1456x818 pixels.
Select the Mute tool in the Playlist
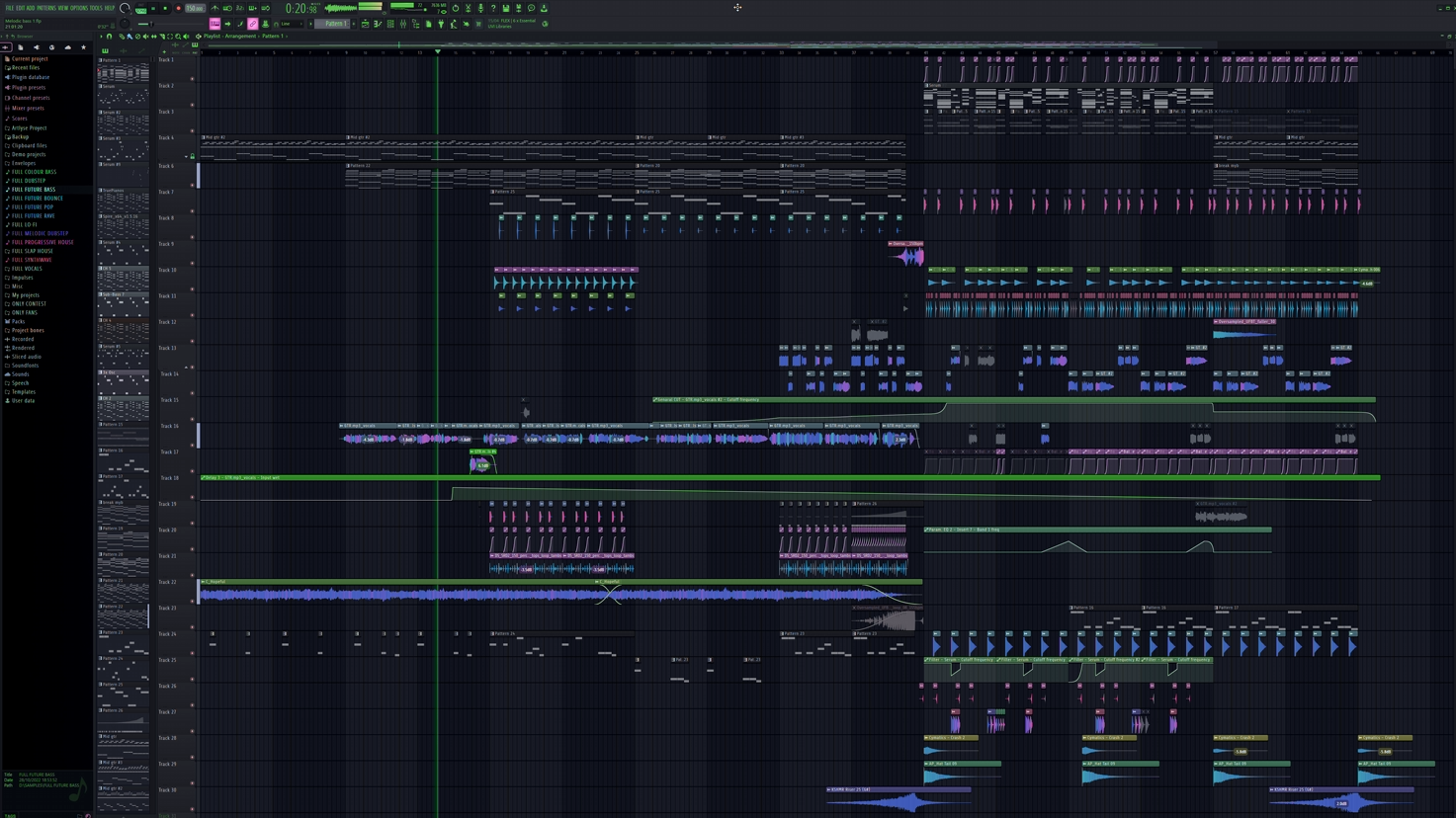tap(146, 37)
